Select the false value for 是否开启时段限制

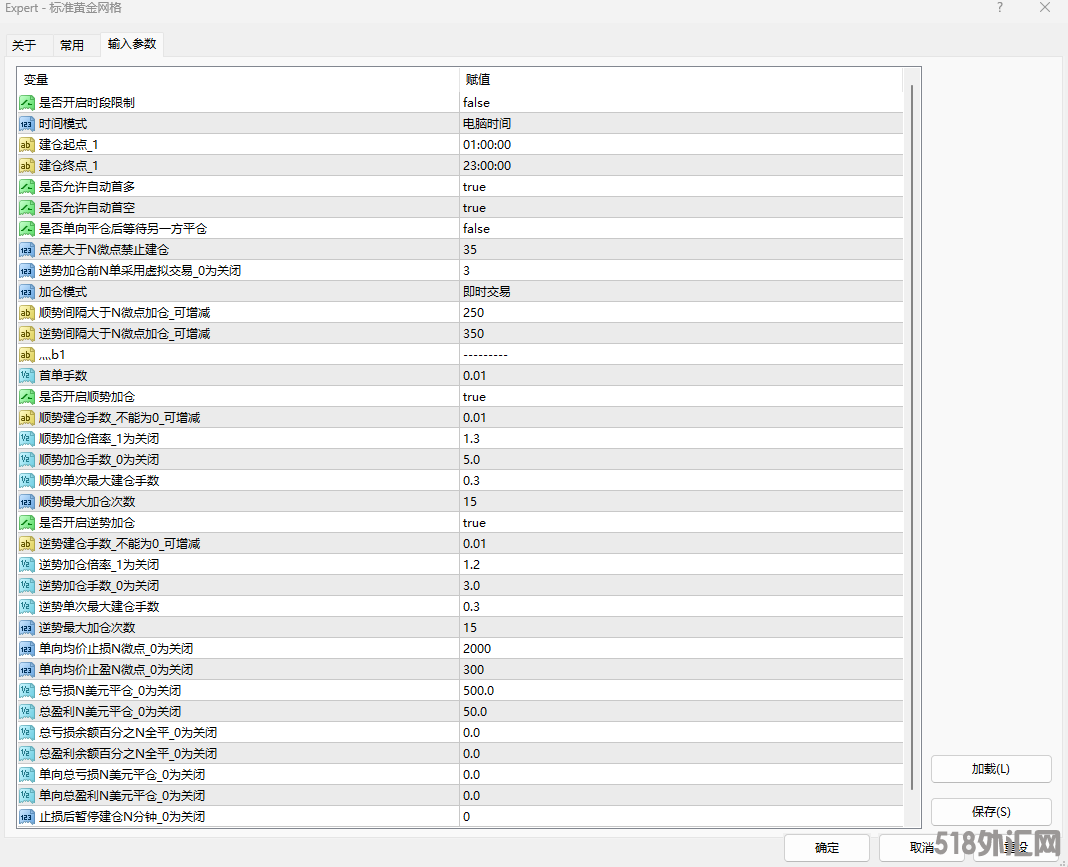coord(476,103)
